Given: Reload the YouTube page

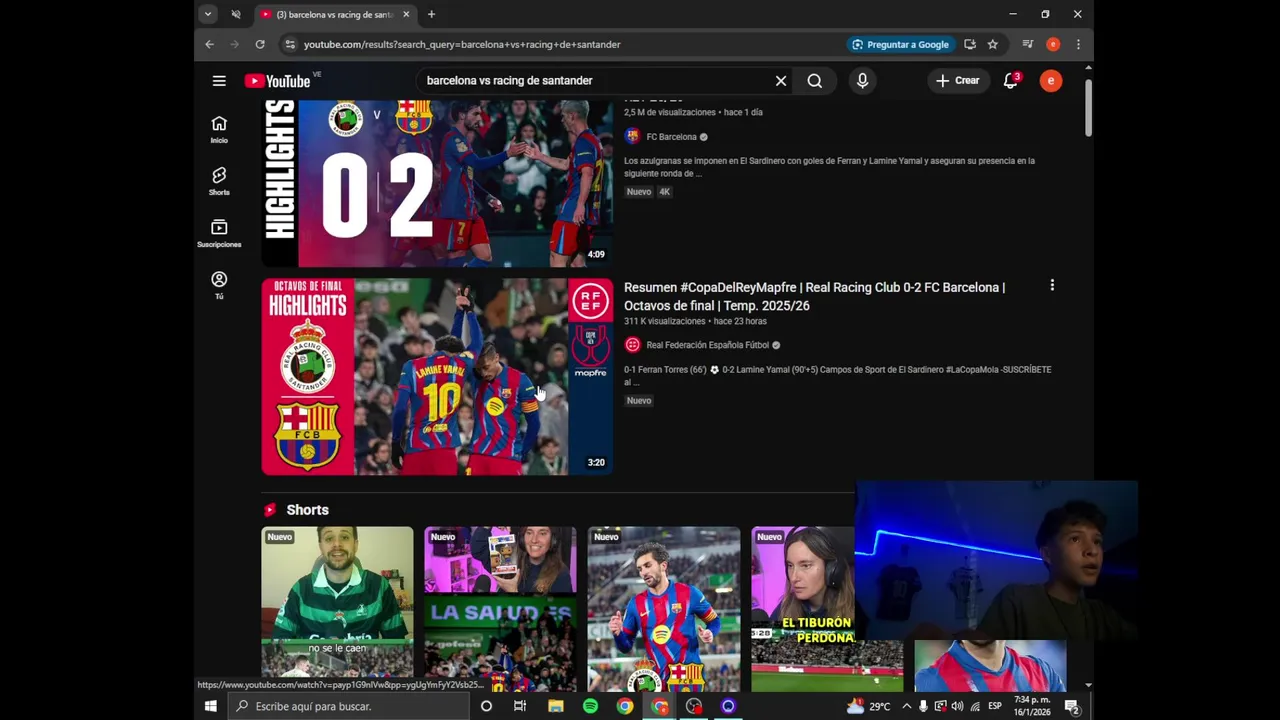Looking at the screenshot, I should [x=260, y=44].
